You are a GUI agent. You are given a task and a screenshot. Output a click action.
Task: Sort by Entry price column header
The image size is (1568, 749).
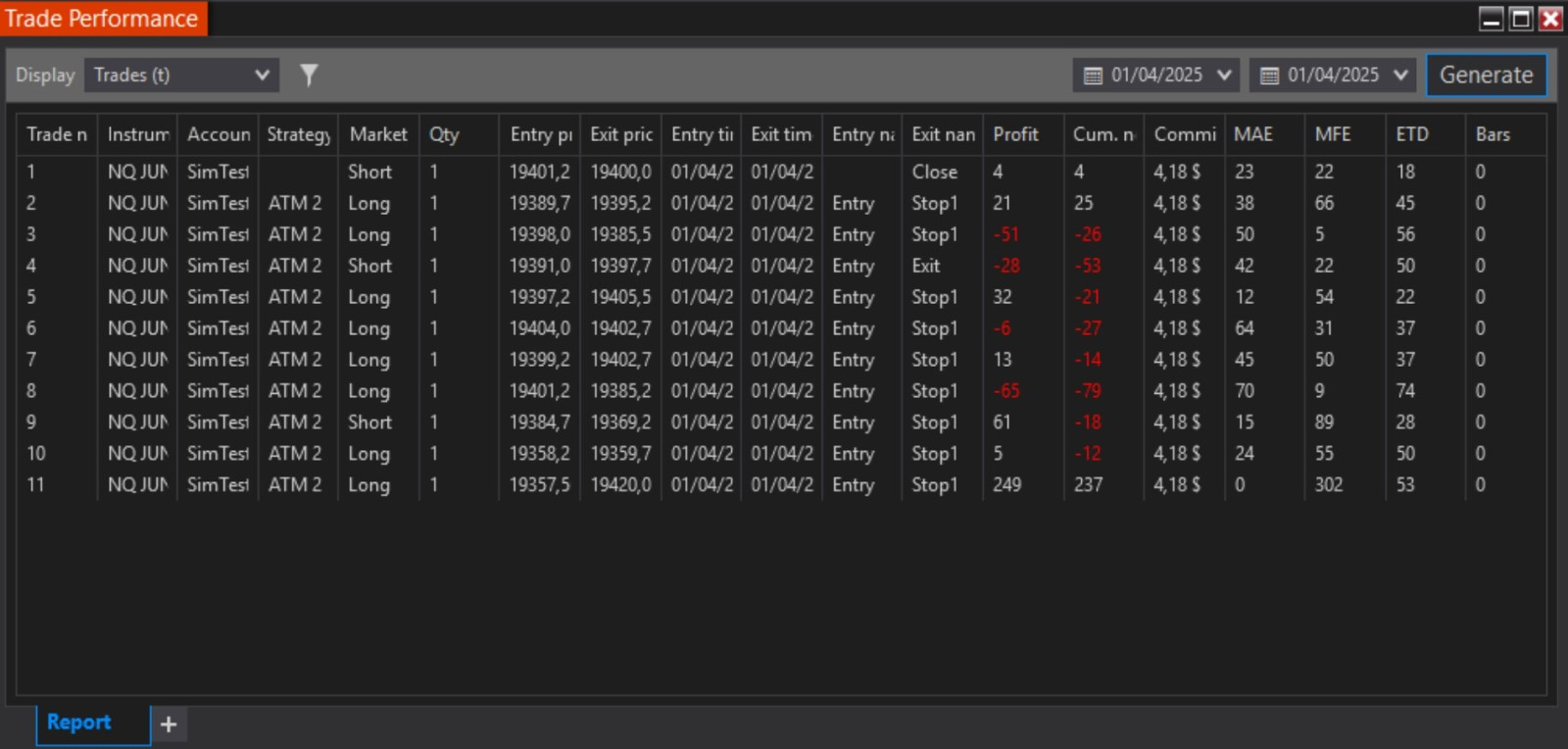[540, 134]
